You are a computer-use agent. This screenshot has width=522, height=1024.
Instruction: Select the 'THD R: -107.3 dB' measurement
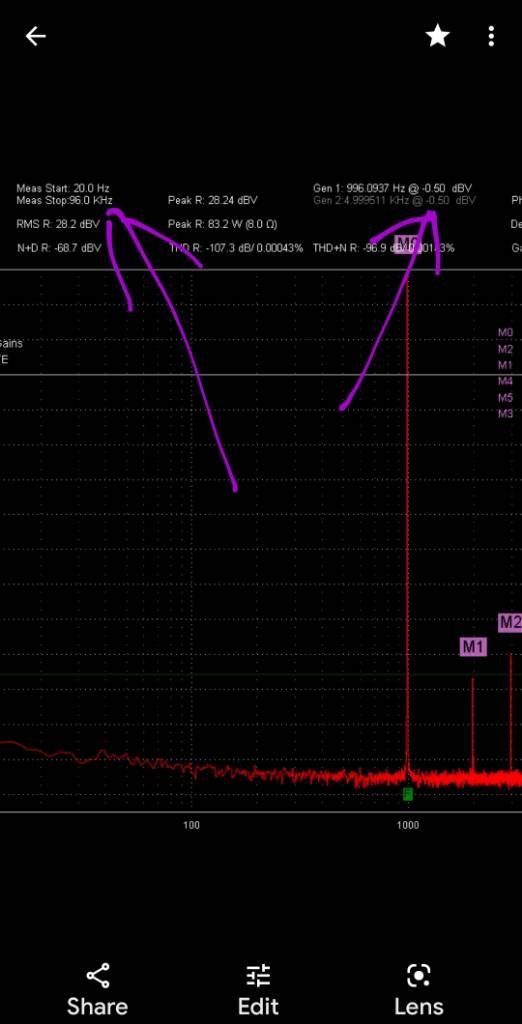point(236,248)
